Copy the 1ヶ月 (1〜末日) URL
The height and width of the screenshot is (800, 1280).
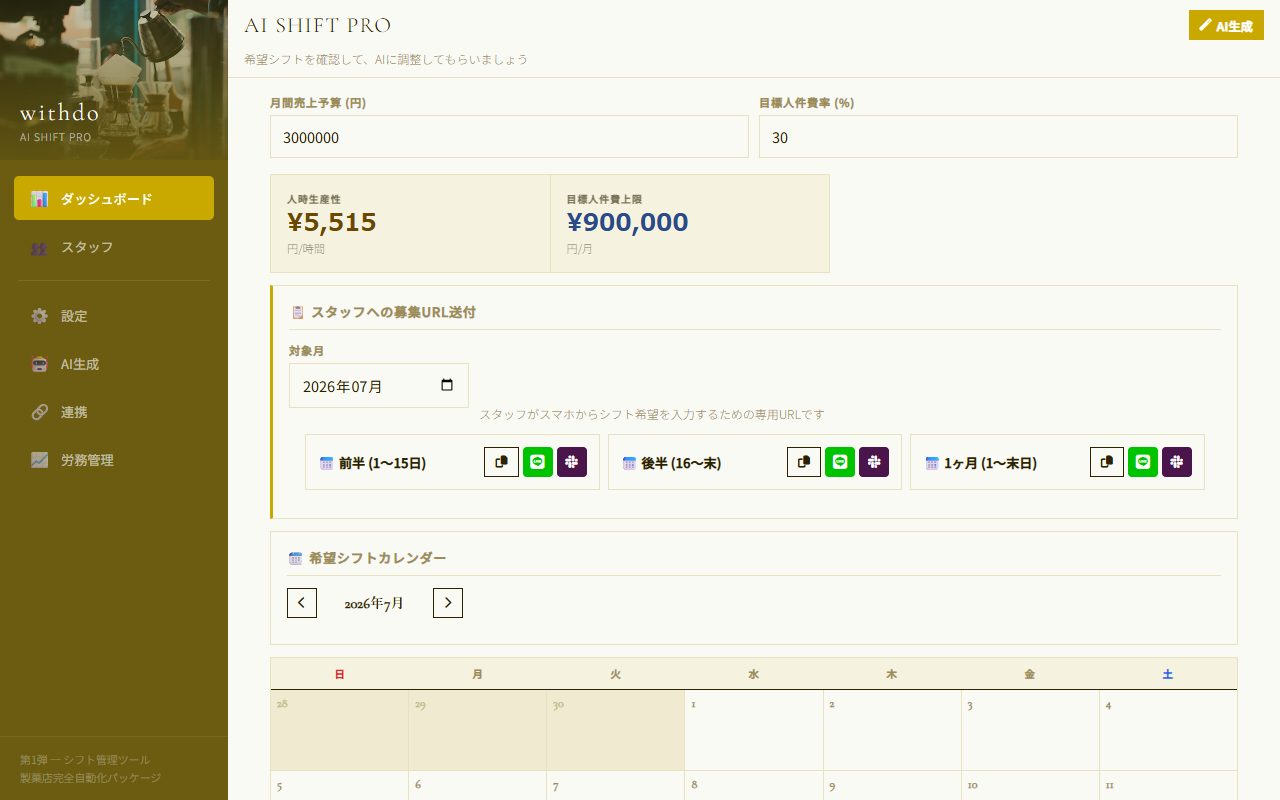click(x=1107, y=462)
